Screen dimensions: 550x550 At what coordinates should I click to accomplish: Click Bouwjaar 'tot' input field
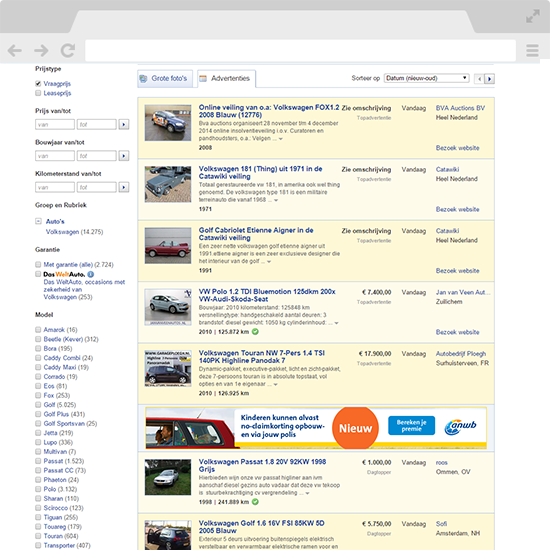point(96,155)
